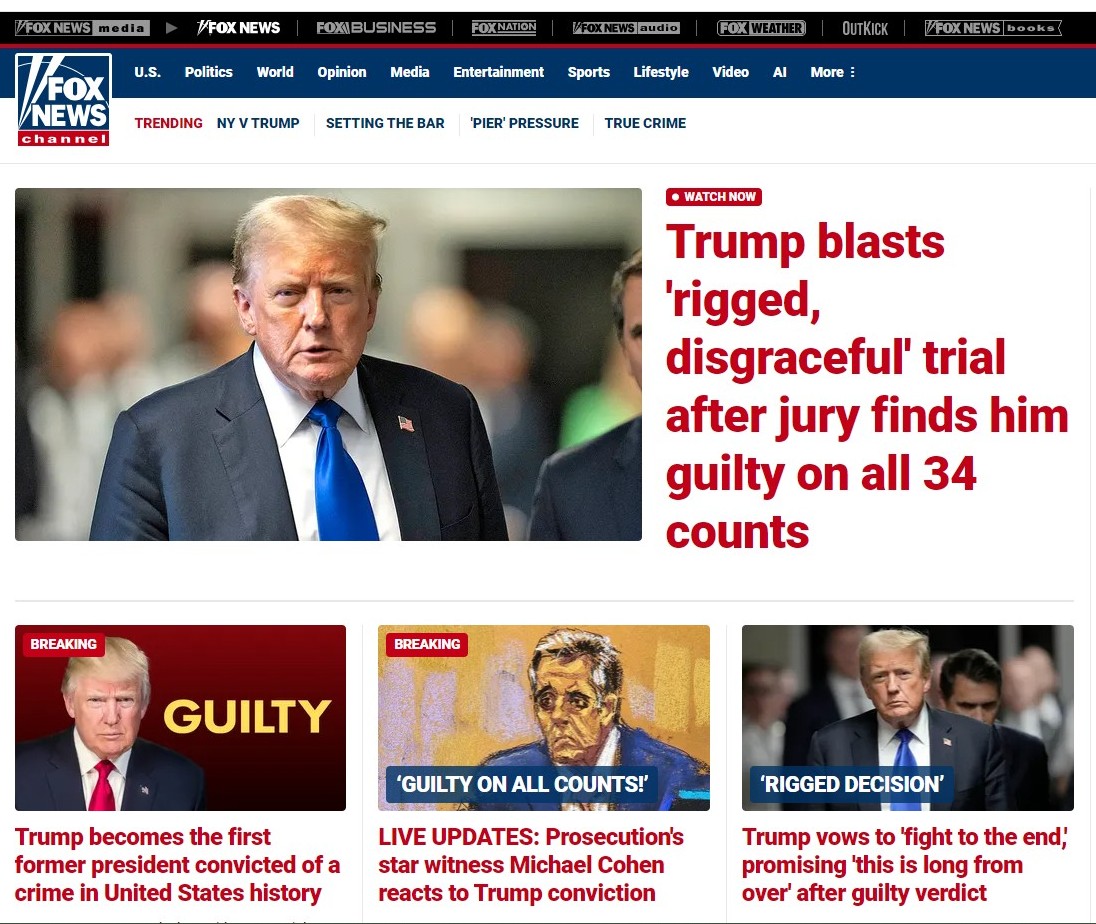Open the GUILTY breaking story thumbnail

[180, 718]
